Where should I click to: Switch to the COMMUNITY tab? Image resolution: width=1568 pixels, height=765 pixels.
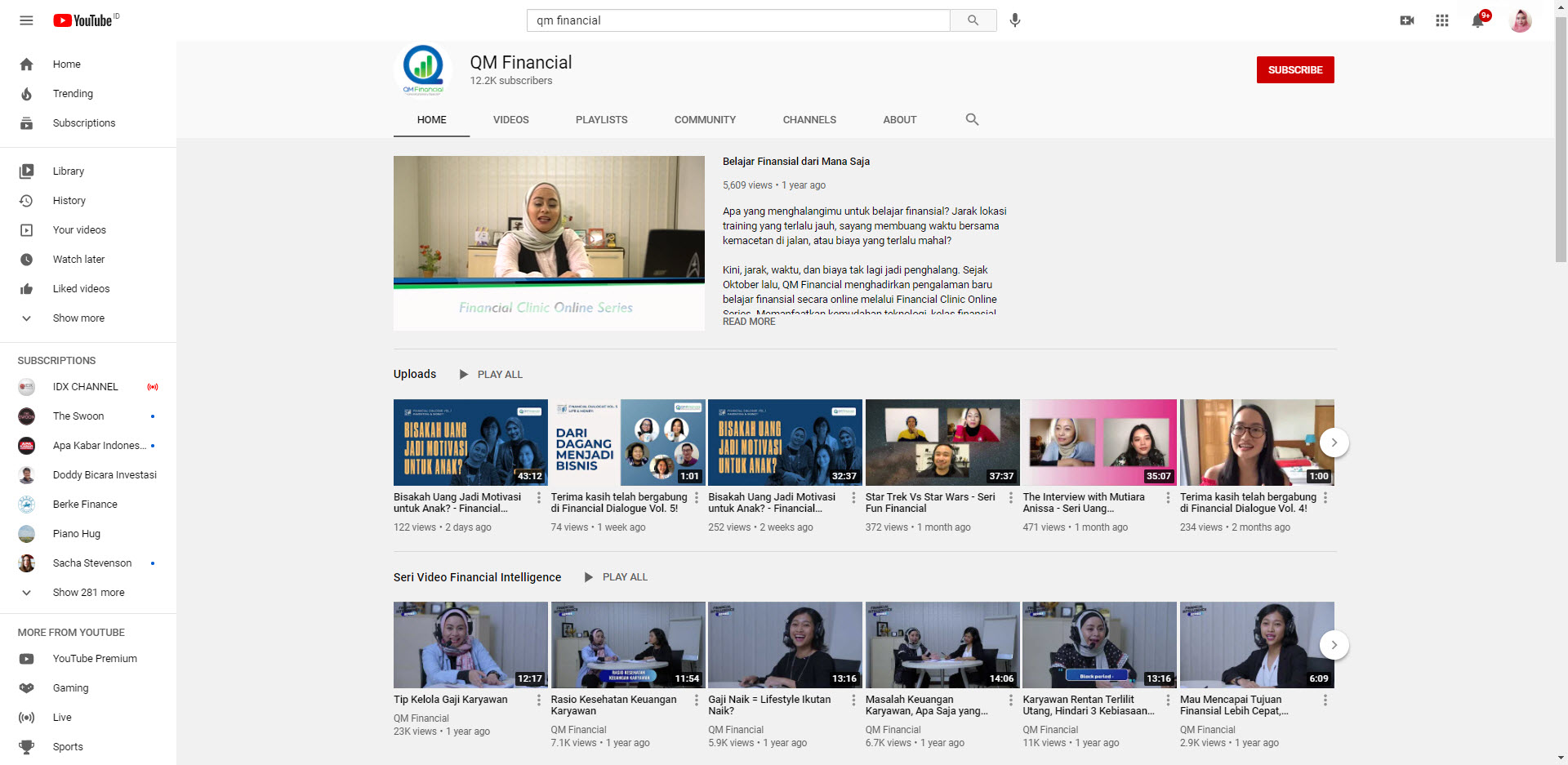705,120
